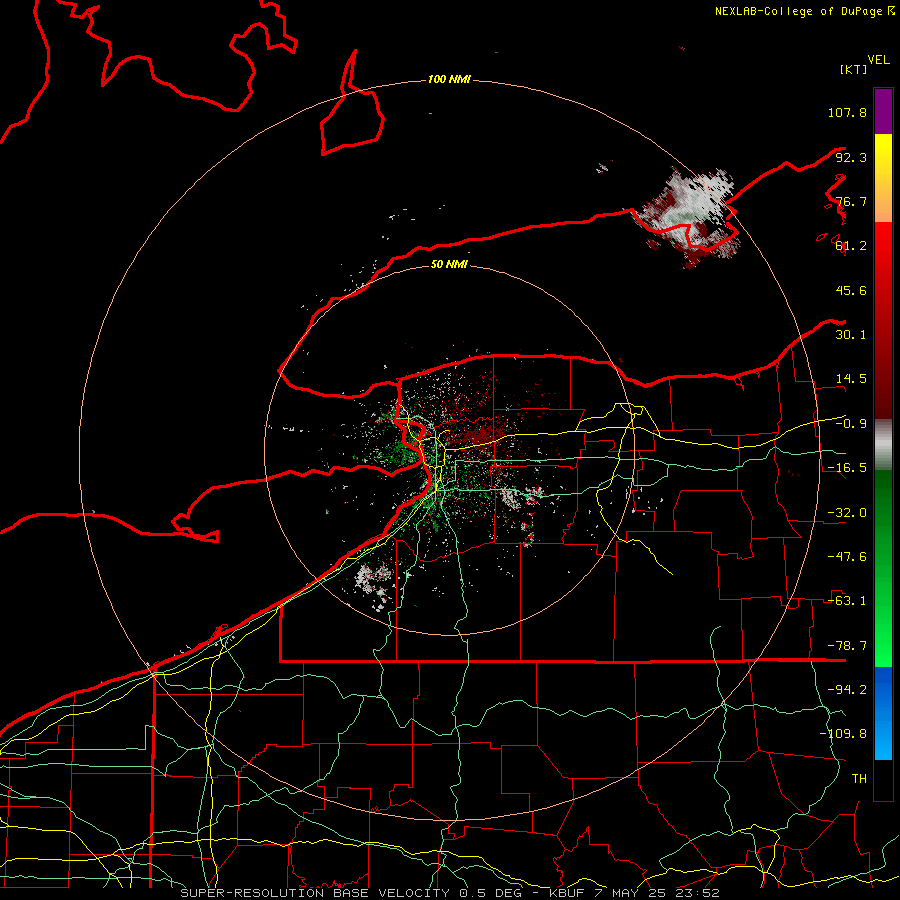
Task: Click the NEXLAB-College of DuPage credit text
Action: (x=805, y=11)
